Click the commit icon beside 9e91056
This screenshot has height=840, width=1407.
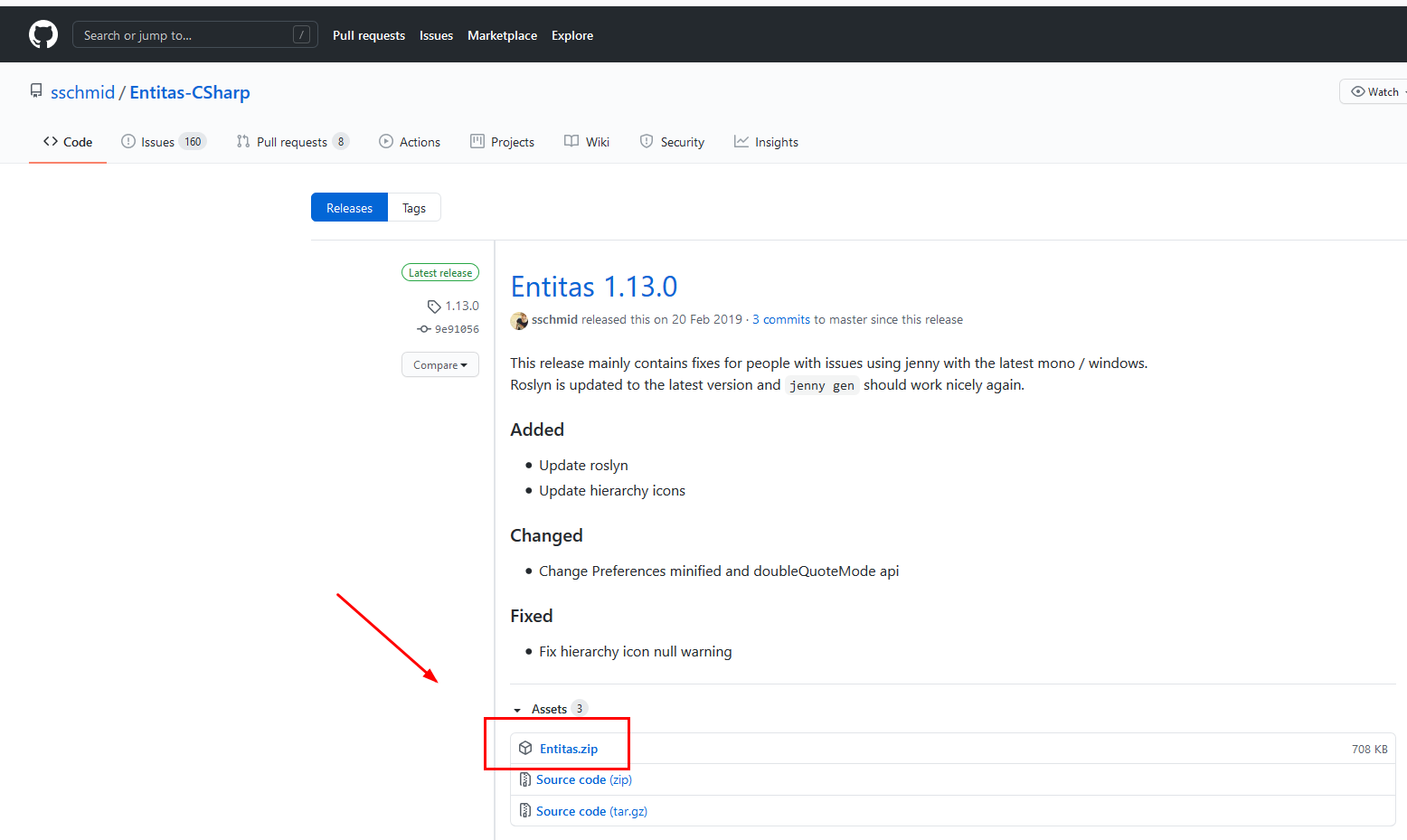(x=424, y=328)
